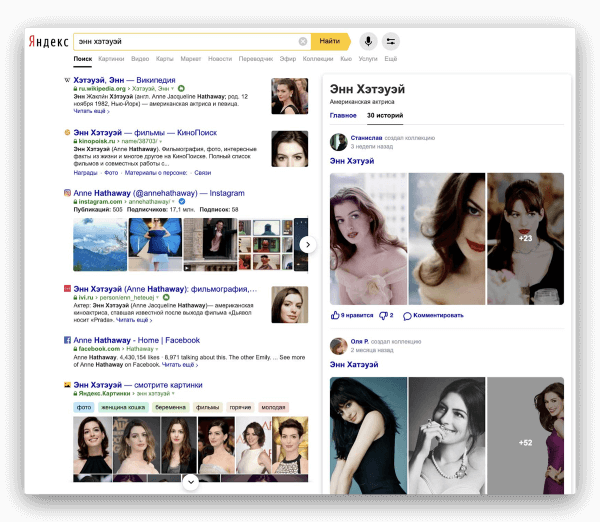Select the 'фильмы' image filter chip
The height and width of the screenshot is (522, 600).
point(207,407)
